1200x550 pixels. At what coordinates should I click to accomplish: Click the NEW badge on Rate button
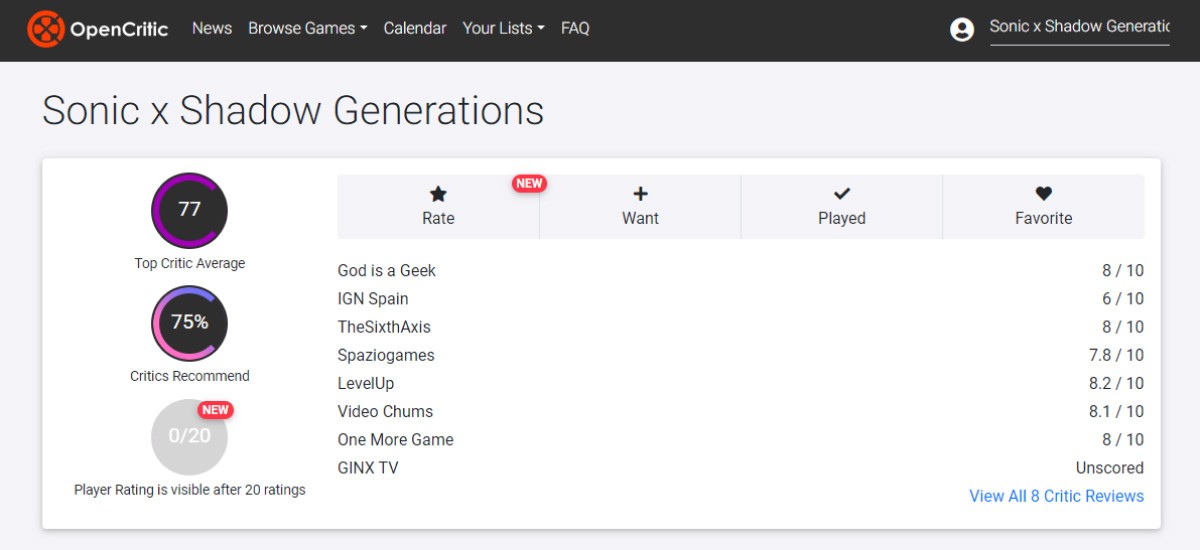click(x=529, y=183)
